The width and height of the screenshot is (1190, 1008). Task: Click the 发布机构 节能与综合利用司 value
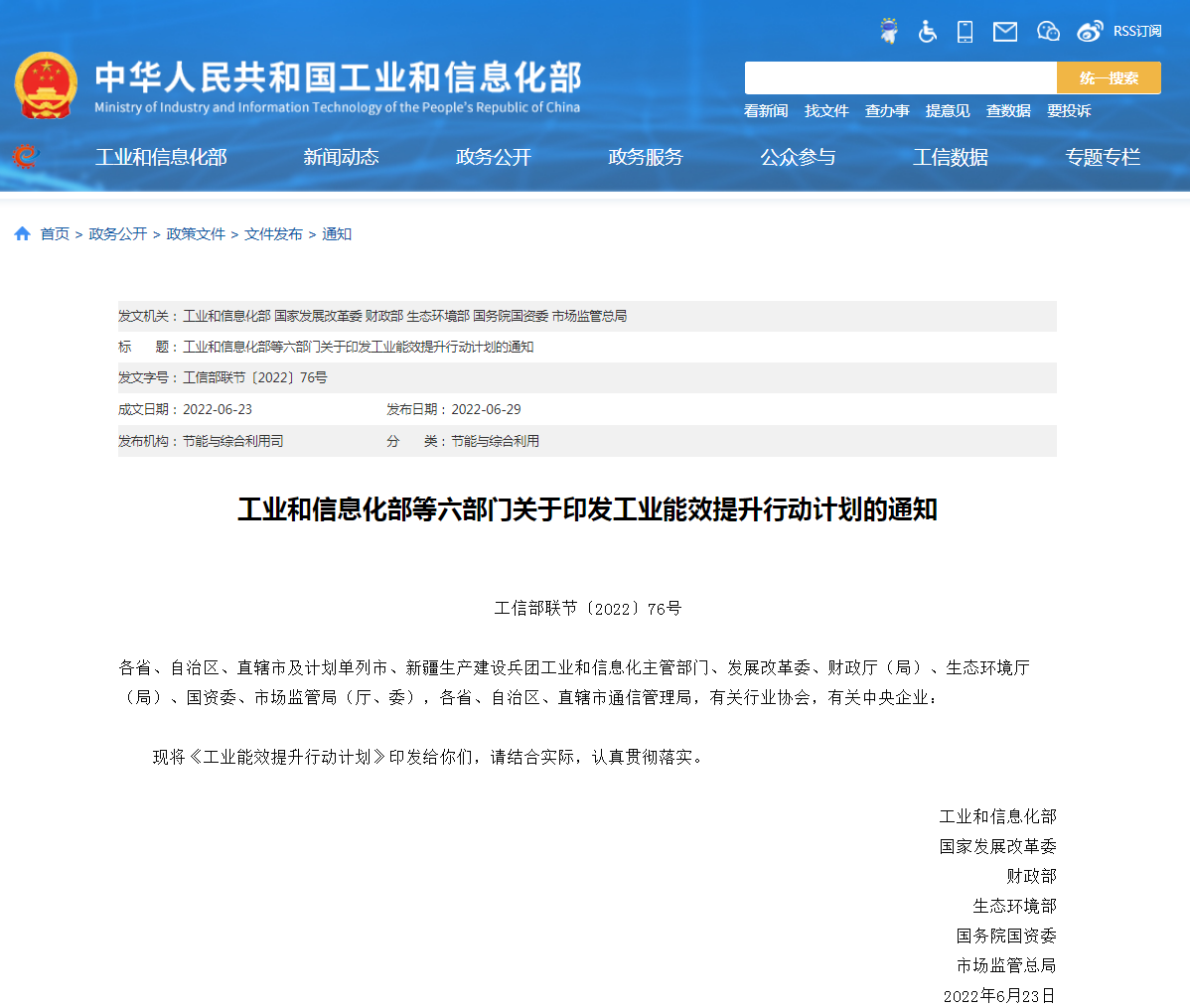[233, 441]
